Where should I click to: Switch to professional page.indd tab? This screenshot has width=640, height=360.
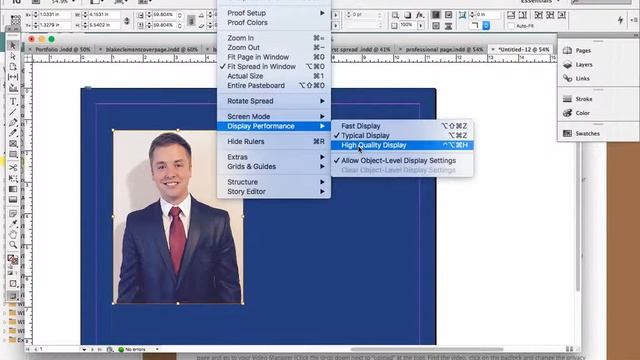pos(444,49)
